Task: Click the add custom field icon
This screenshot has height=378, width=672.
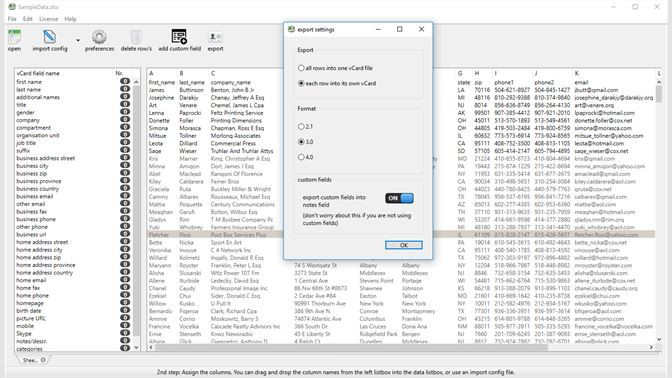Action: tap(179, 40)
